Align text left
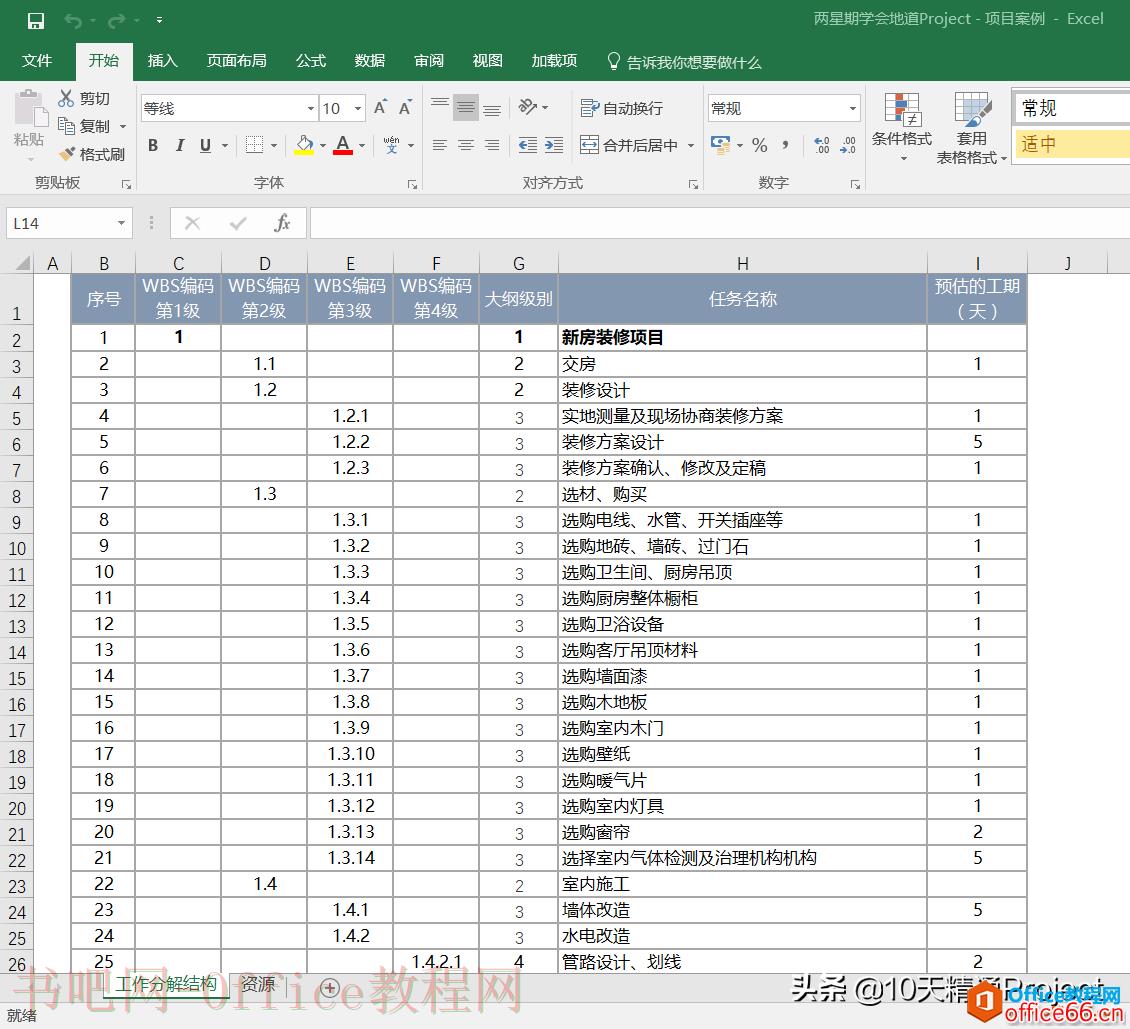This screenshot has height=1029, width=1130. [x=440, y=146]
